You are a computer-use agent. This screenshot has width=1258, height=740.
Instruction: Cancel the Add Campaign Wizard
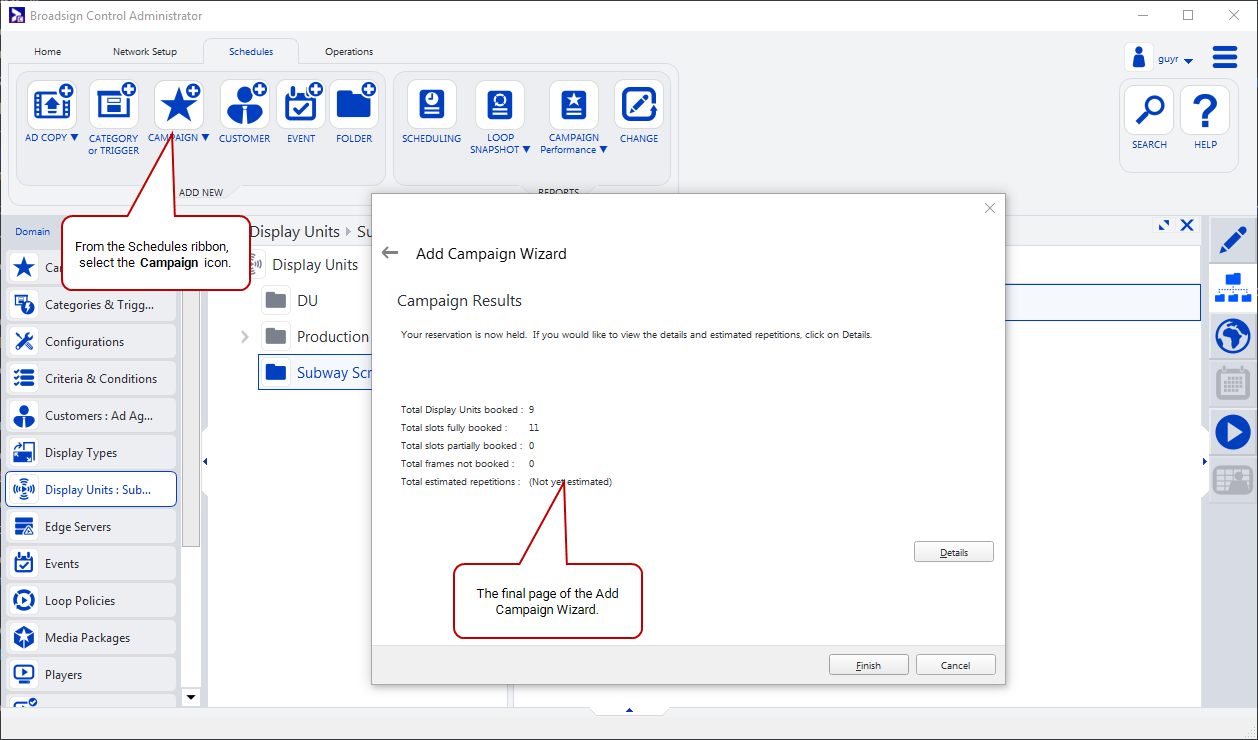point(955,665)
